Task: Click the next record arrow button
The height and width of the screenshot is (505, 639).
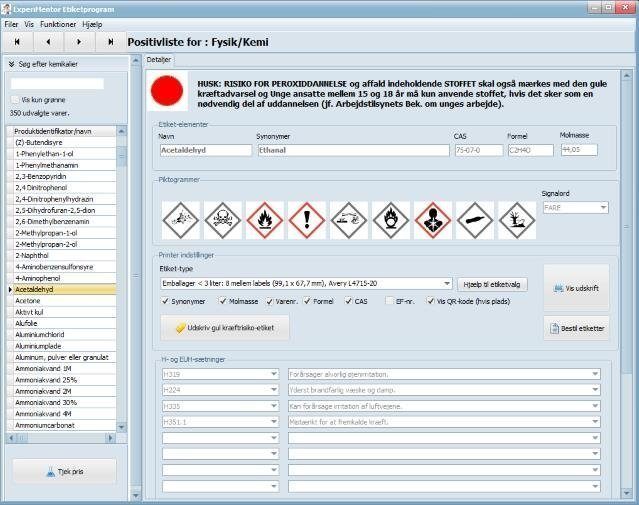Action: click(x=79, y=42)
